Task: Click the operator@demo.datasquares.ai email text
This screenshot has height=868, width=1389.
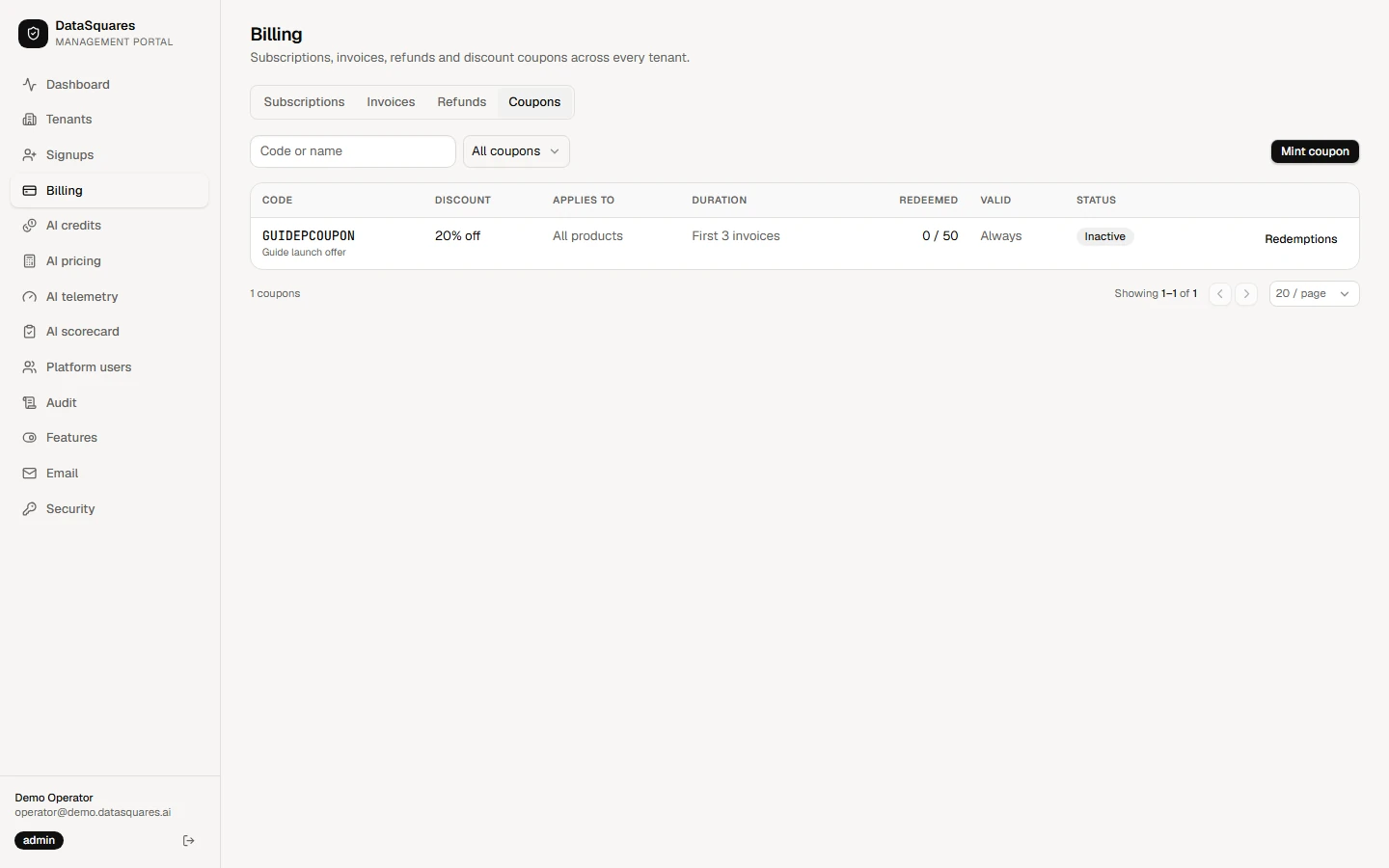Action: [93, 813]
